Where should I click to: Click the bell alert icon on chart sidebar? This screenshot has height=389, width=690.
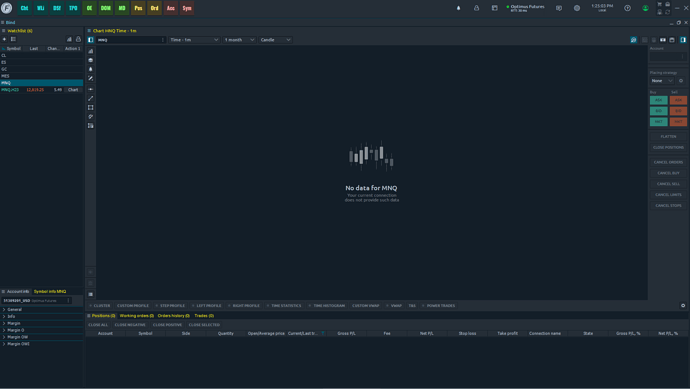[x=91, y=69]
